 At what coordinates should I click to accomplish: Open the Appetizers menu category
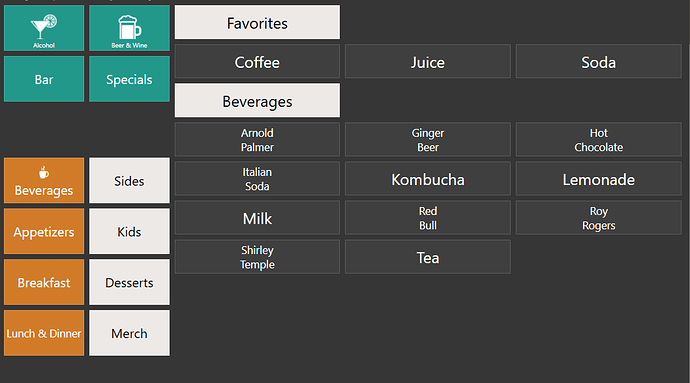pos(44,232)
